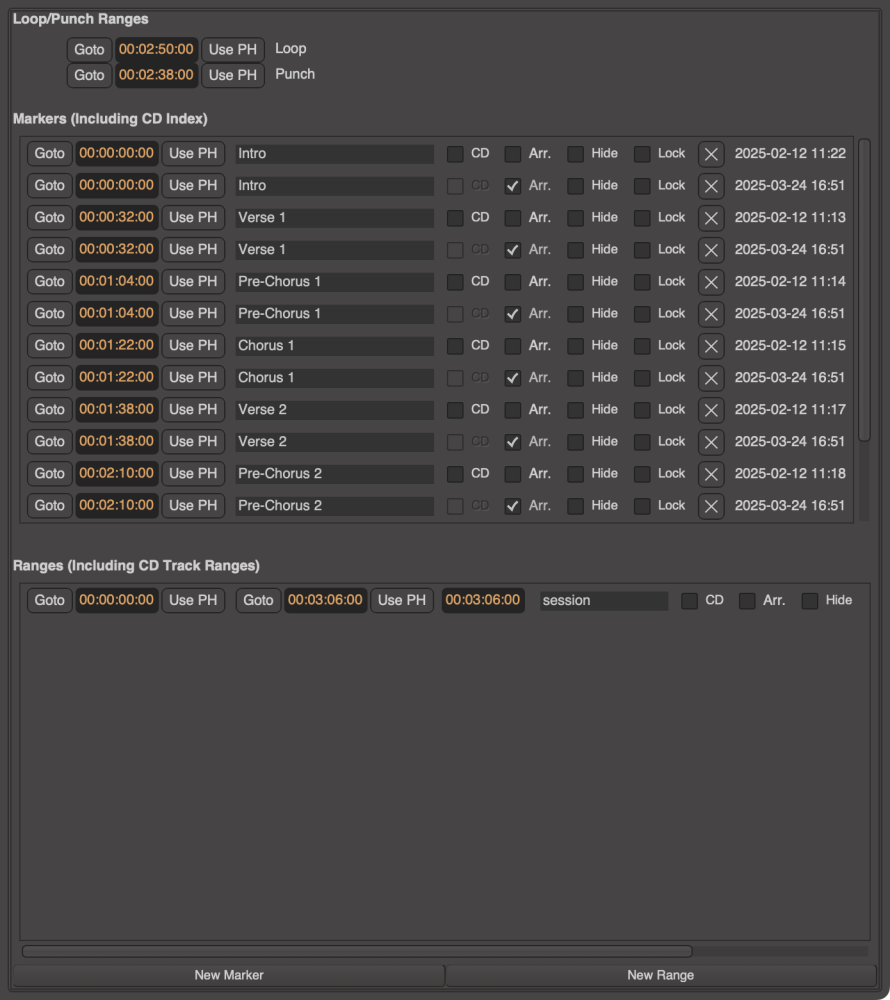
Task: Remove Verse 2 marker dated 2025-02-12 11:17
Action: [x=711, y=409]
